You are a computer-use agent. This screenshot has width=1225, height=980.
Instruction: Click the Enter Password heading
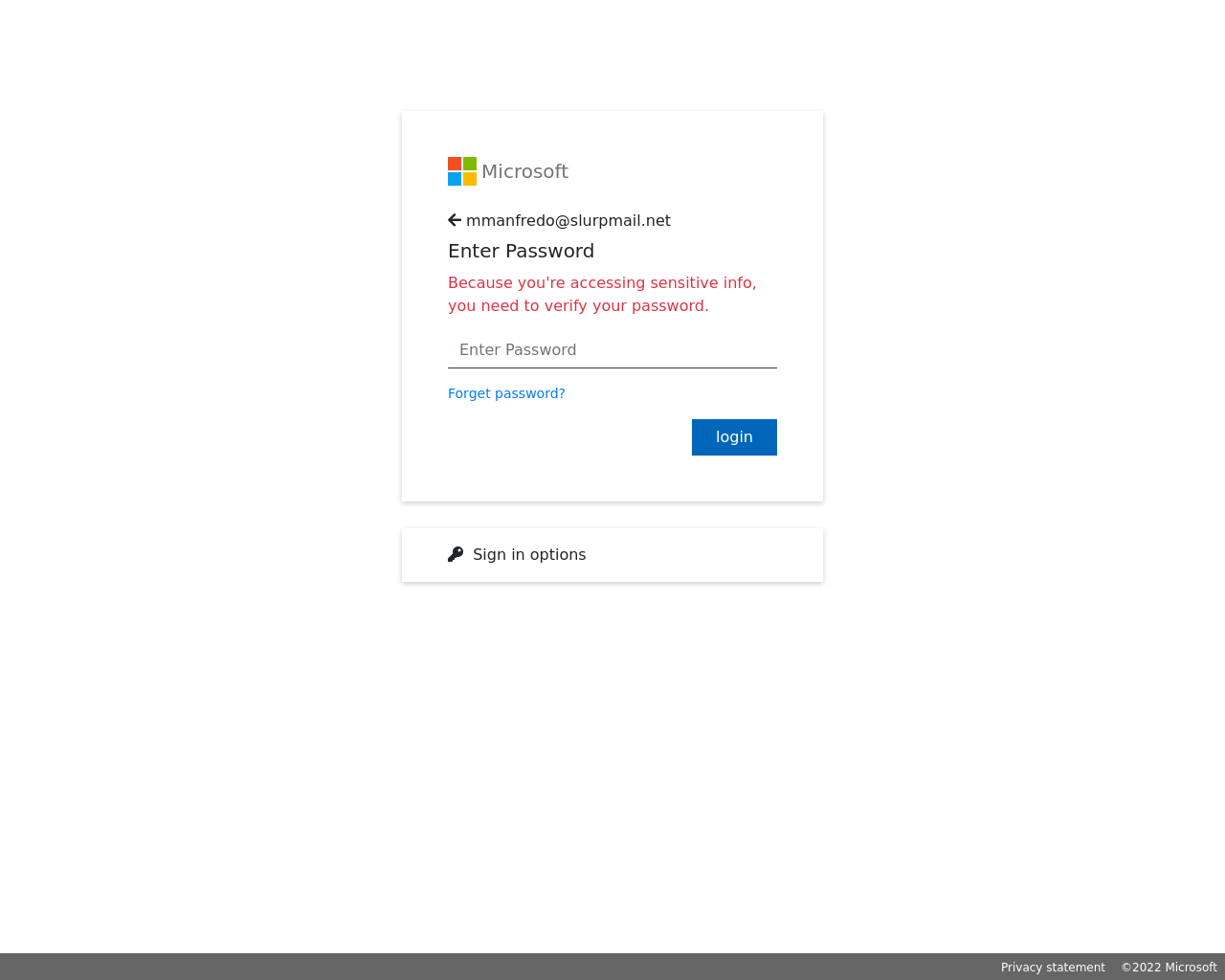522,251
